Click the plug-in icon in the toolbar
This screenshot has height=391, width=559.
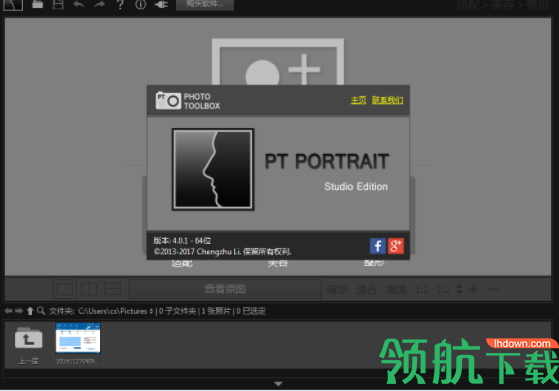pyautogui.click(x=161, y=5)
